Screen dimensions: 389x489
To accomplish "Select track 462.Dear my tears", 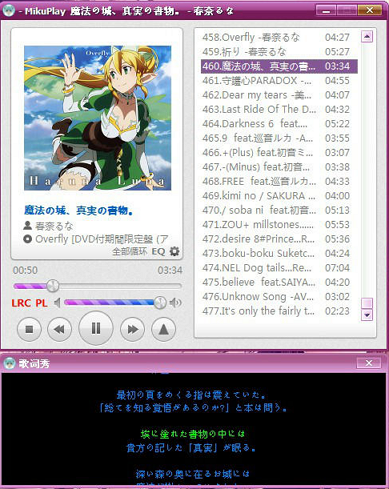I will click(x=279, y=95).
